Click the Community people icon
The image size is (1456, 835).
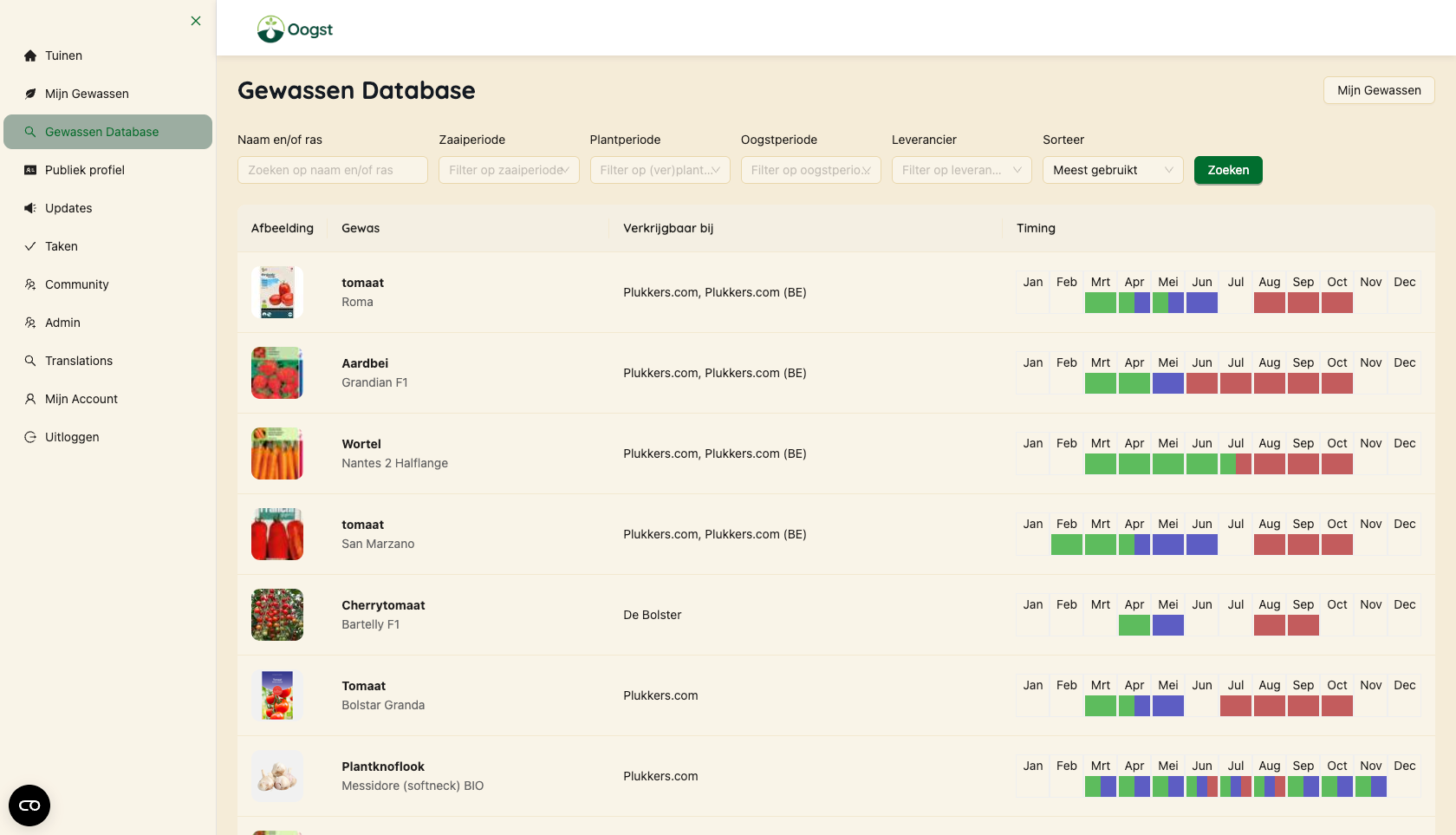[x=30, y=284]
